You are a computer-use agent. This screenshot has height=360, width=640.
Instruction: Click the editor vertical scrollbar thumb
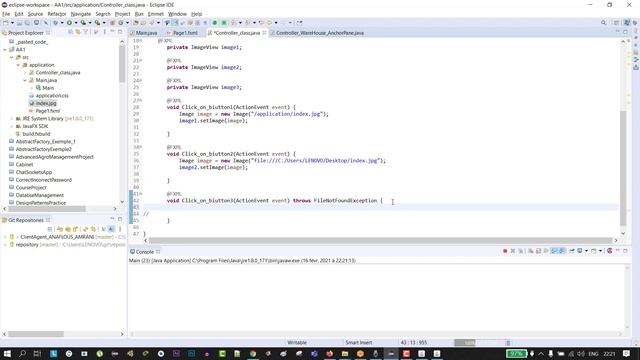click(623, 167)
